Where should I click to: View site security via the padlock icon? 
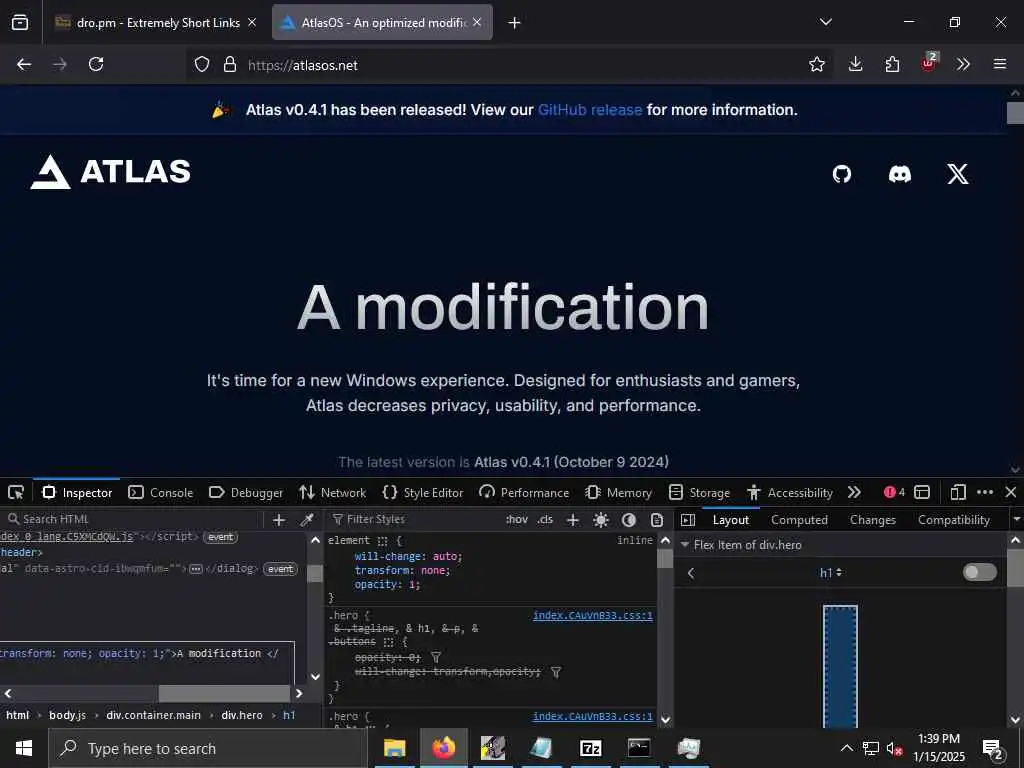[x=229, y=64]
